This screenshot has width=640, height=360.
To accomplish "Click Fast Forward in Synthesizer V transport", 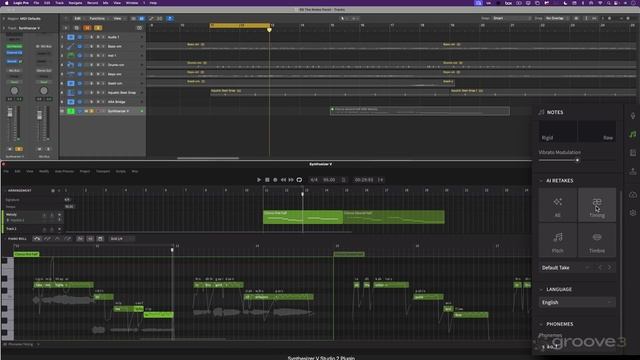I will tap(291, 180).
